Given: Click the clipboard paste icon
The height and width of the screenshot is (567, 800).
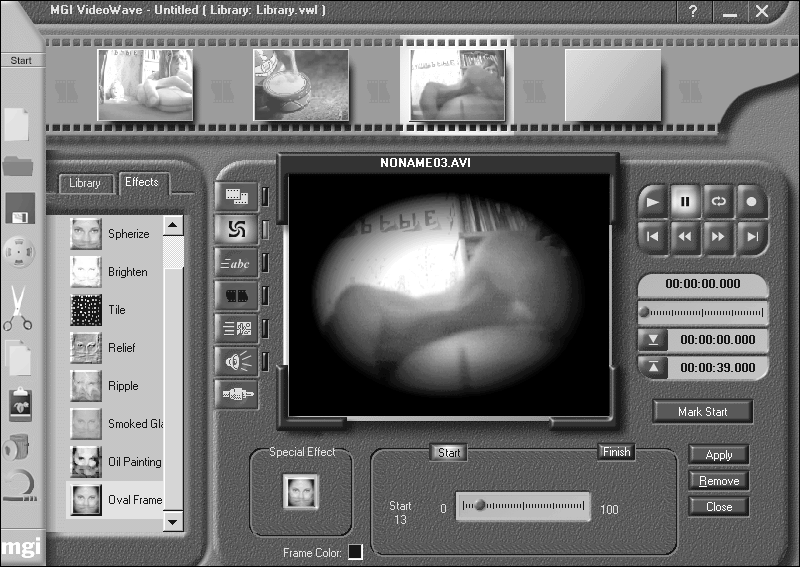Looking at the screenshot, I should 20,404.
